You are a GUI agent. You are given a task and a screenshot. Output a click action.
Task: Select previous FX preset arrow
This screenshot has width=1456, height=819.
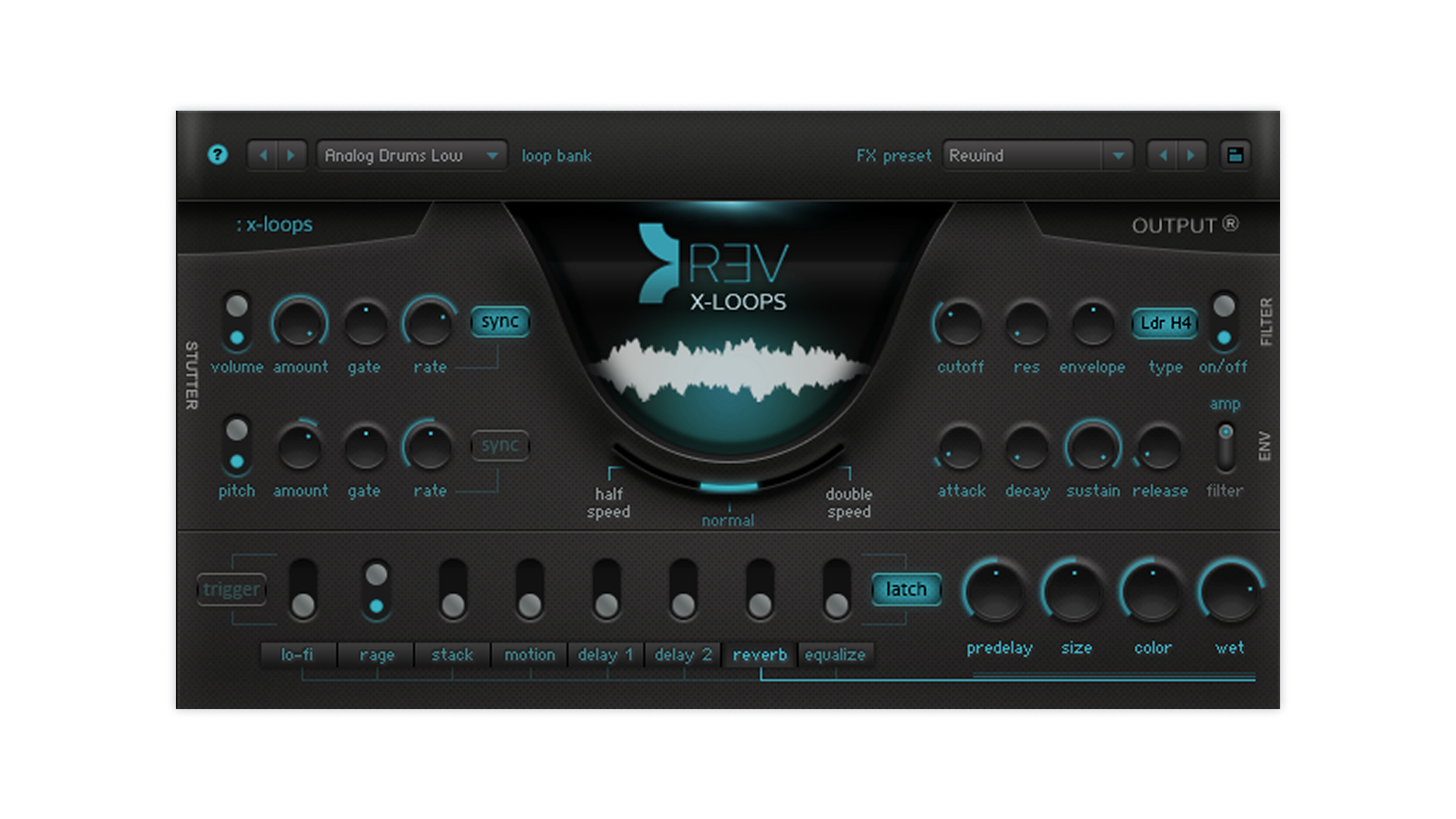point(1163,155)
